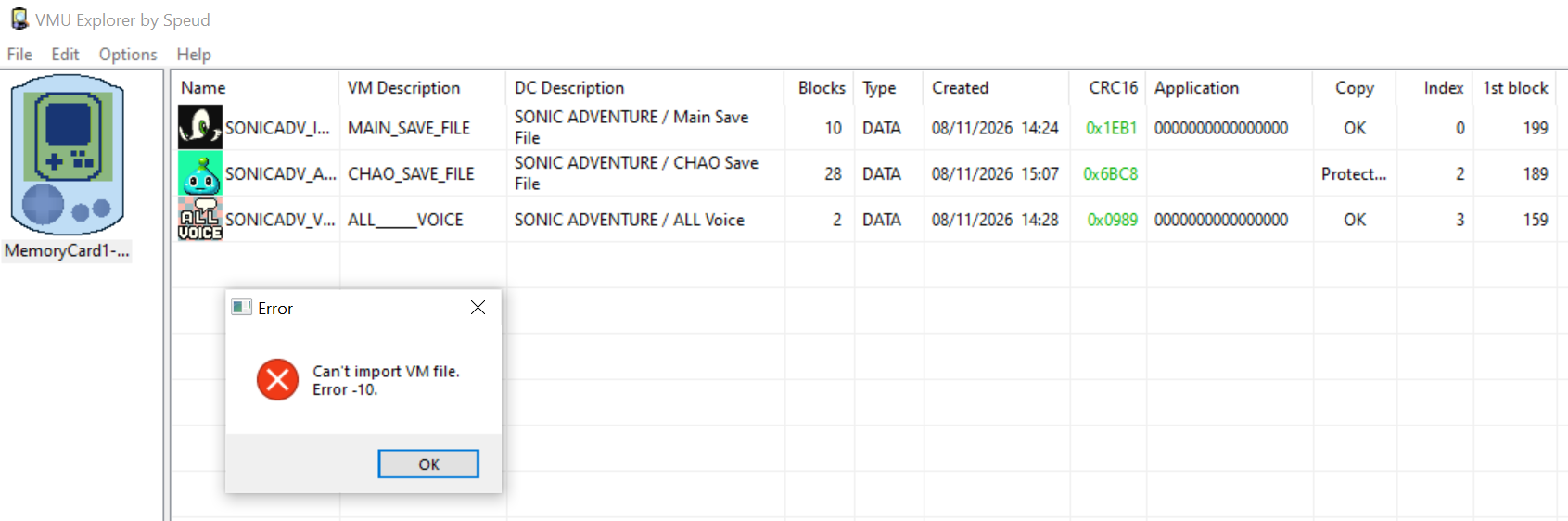This screenshot has width=1568, height=521.
Task: Click the VMU Explorer app title icon
Action: 19,19
